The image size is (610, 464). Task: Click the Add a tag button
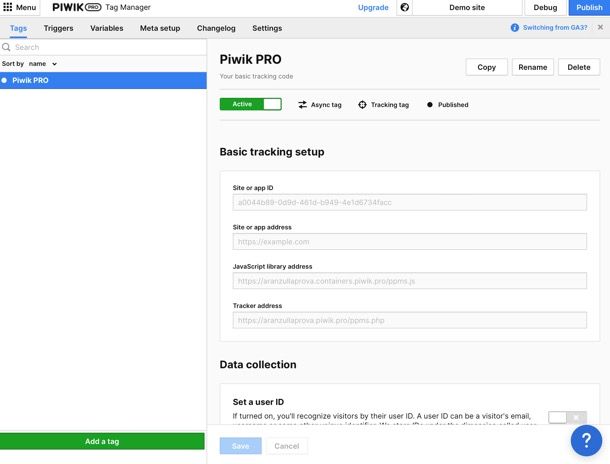[x=102, y=441]
